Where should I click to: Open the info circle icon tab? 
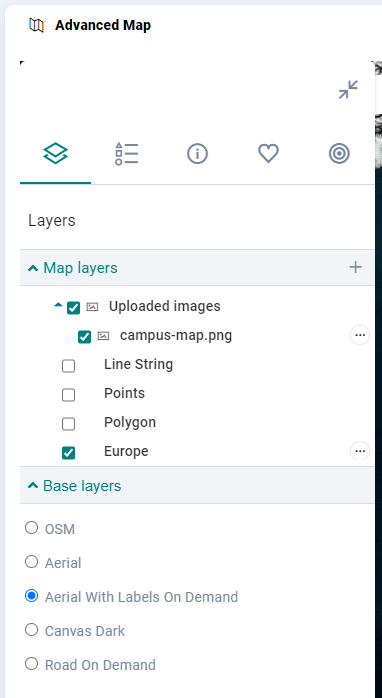click(197, 154)
